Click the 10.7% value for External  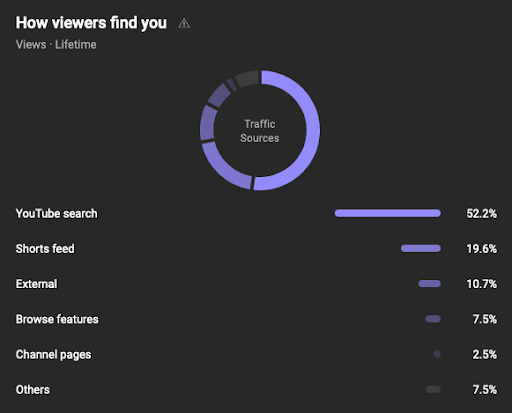(481, 284)
